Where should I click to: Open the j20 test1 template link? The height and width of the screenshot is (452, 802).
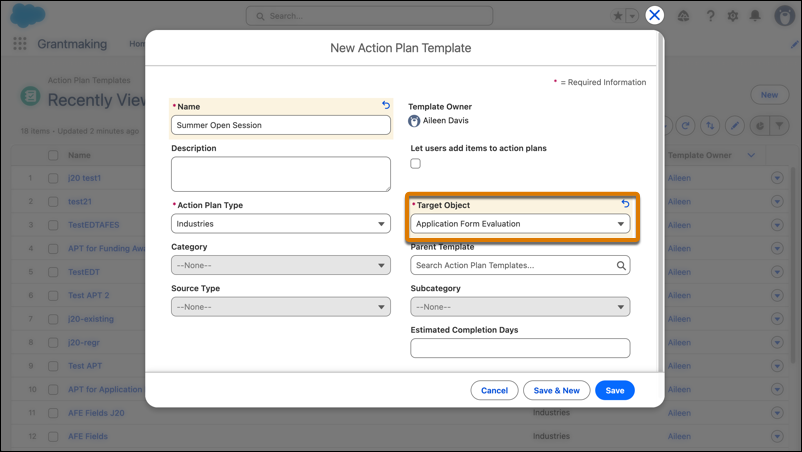84,178
